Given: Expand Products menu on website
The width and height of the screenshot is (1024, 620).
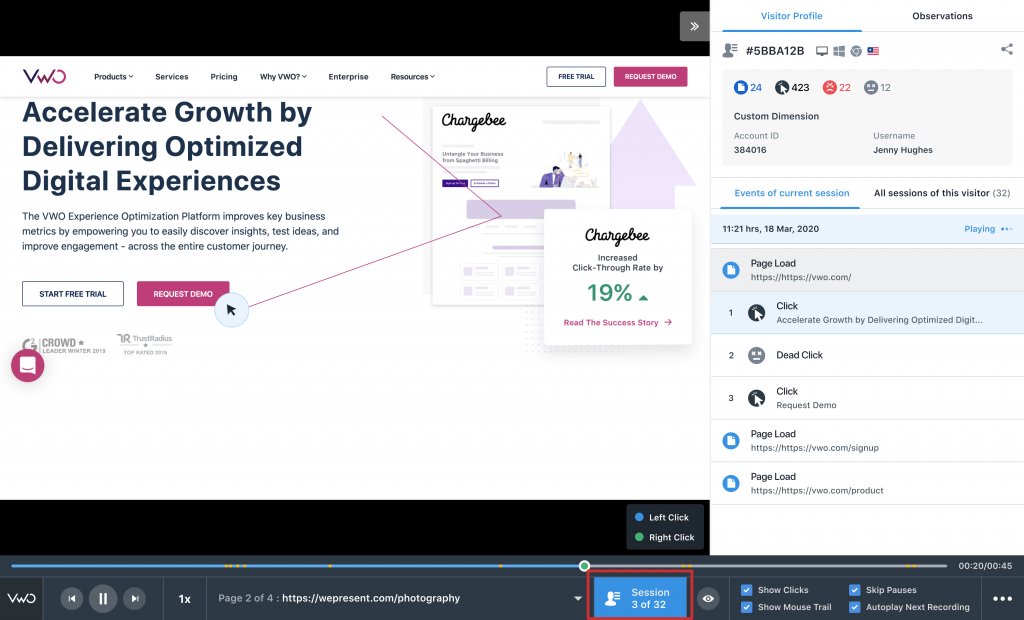Looking at the screenshot, I should click(113, 76).
